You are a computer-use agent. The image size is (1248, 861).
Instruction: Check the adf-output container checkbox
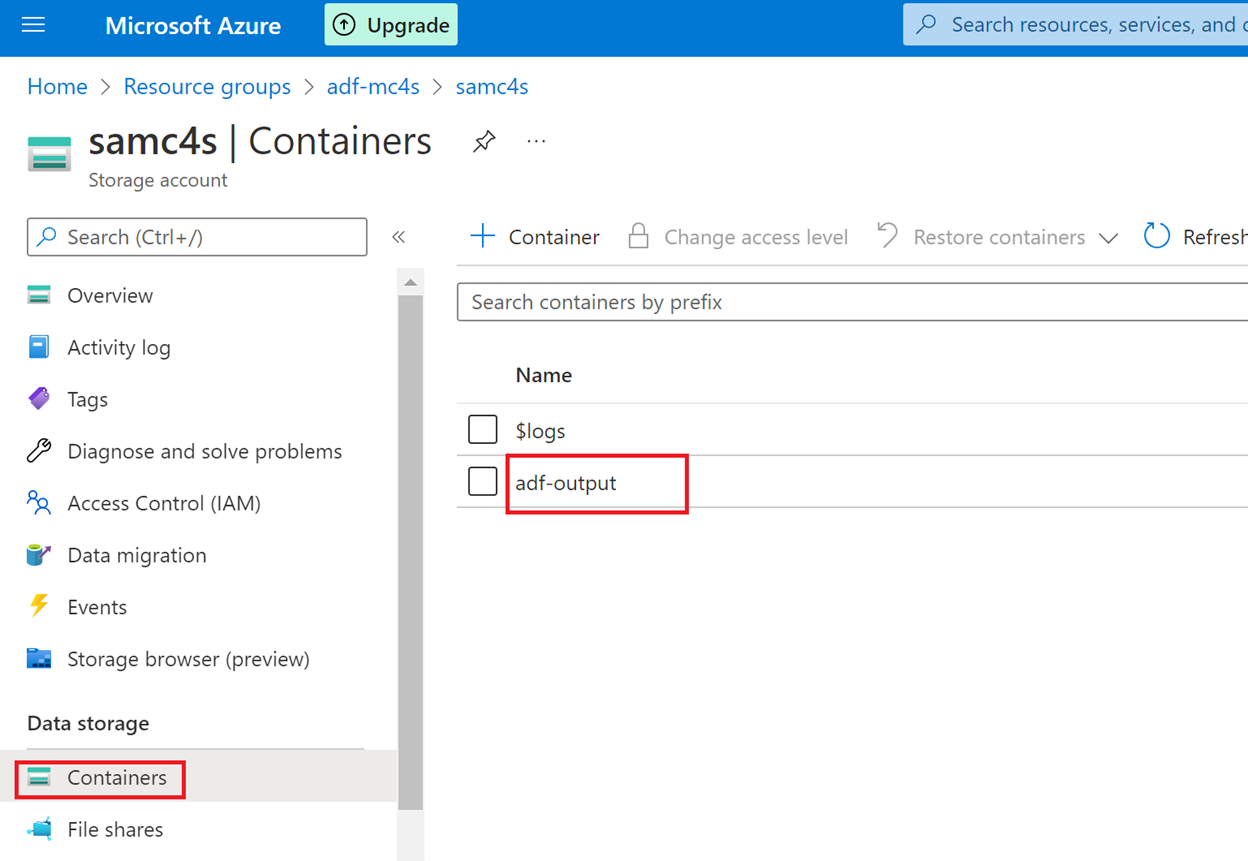point(483,481)
